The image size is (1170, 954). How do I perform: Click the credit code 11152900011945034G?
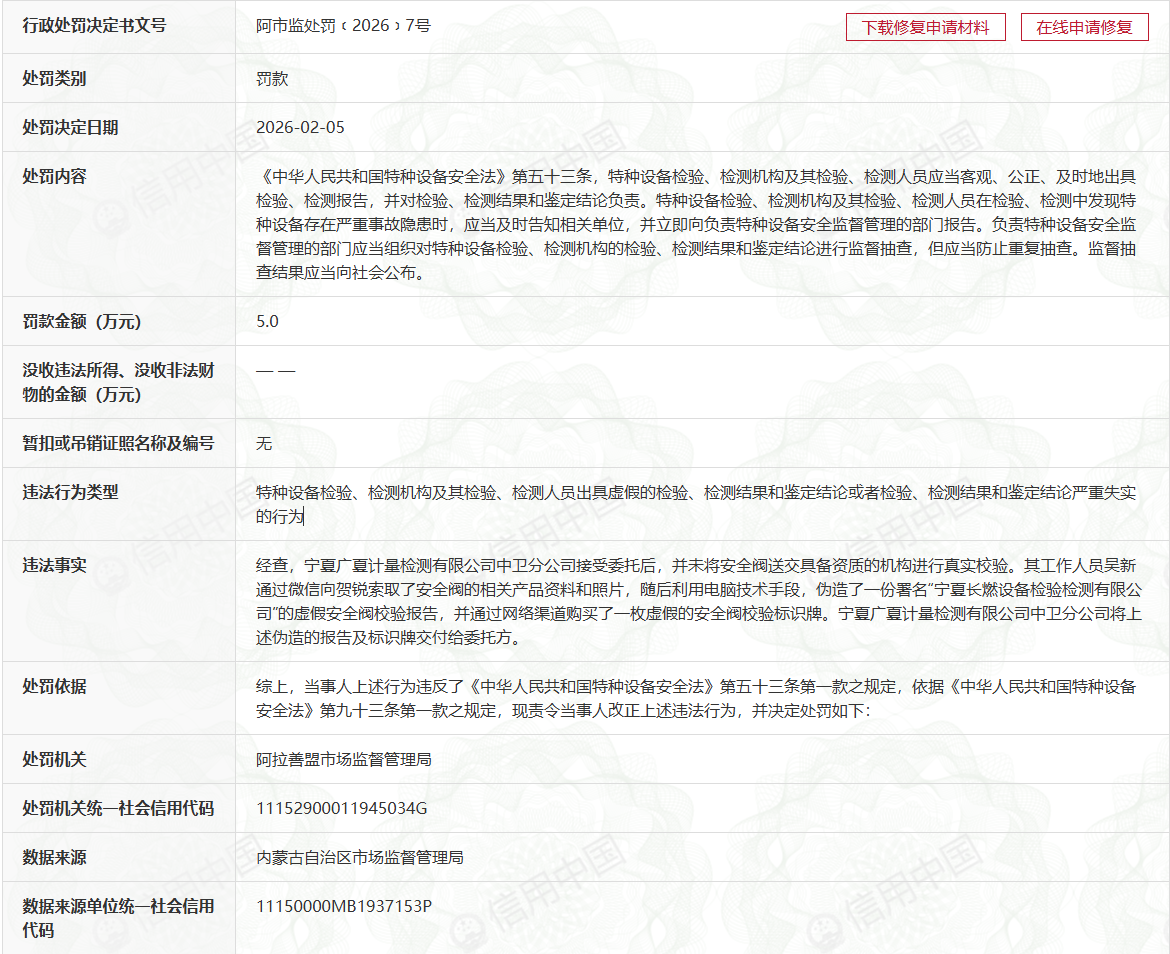pos(341,808)
